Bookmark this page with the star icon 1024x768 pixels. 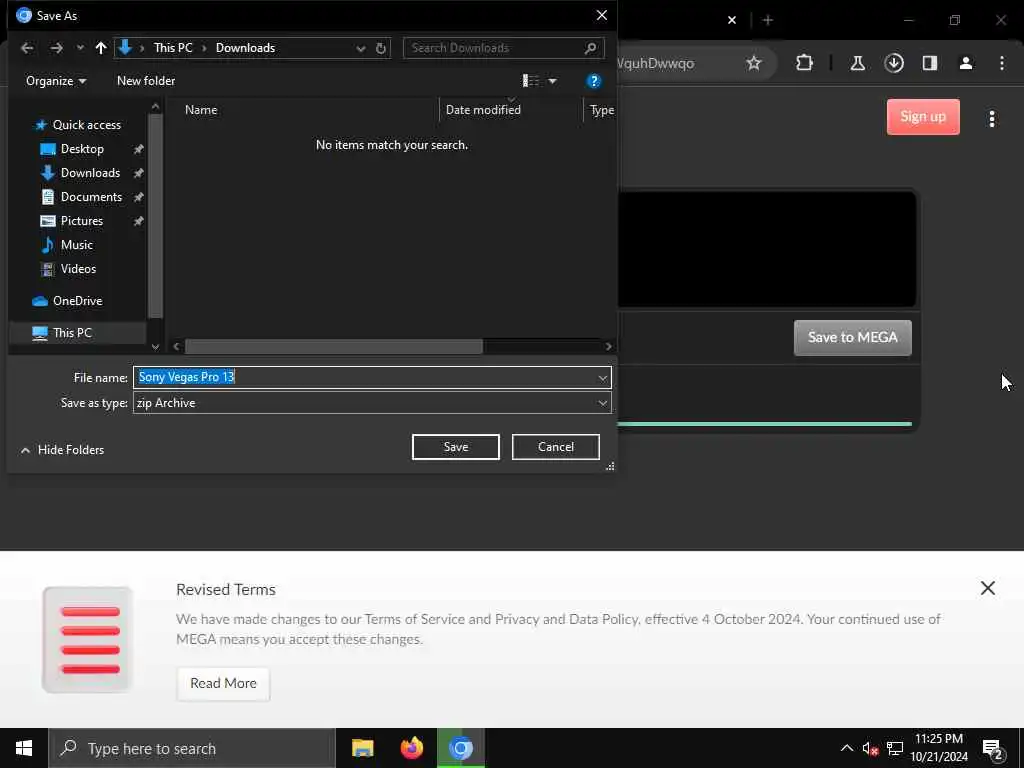(754, 63)
